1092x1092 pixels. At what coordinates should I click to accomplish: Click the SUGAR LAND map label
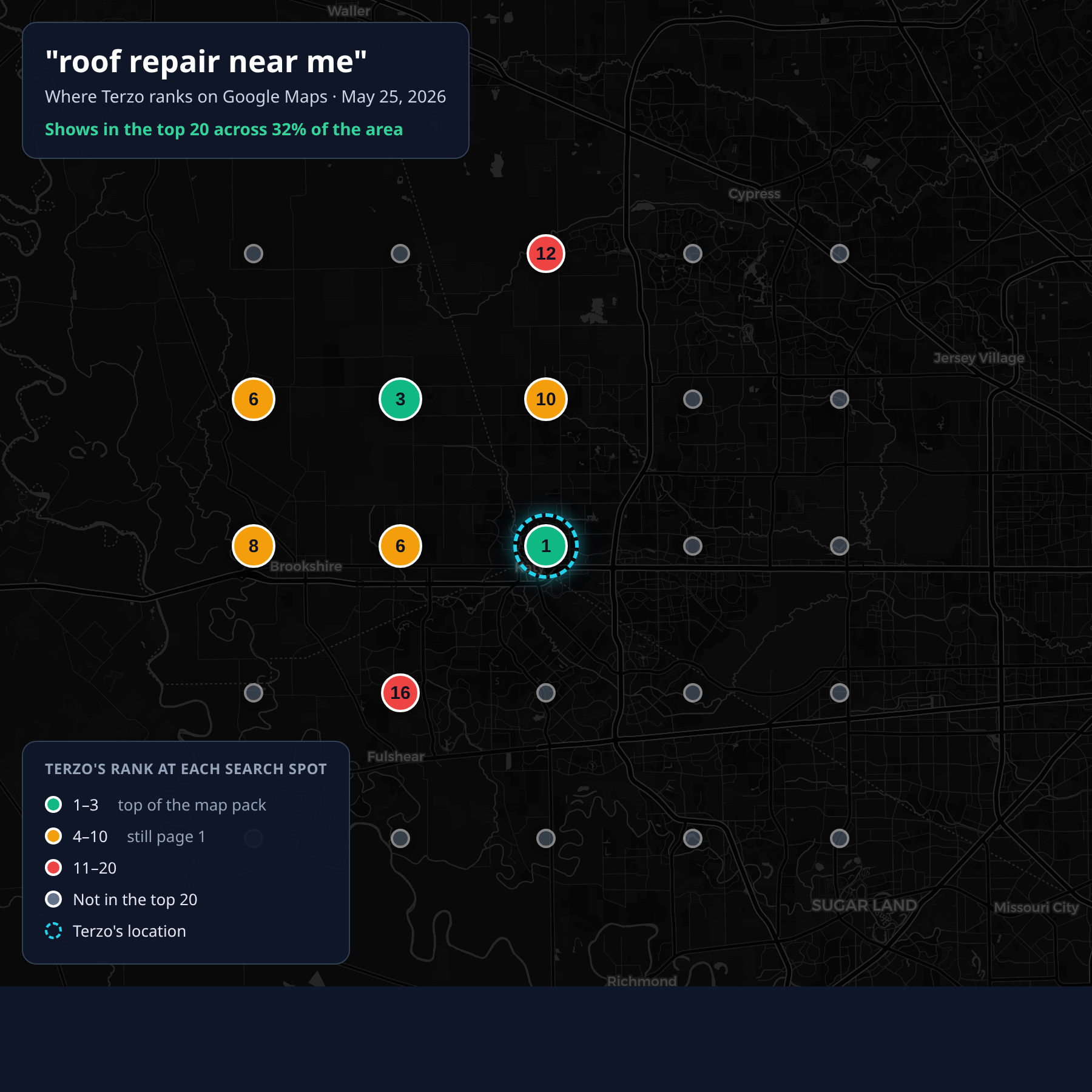click(x=864, y=906)
